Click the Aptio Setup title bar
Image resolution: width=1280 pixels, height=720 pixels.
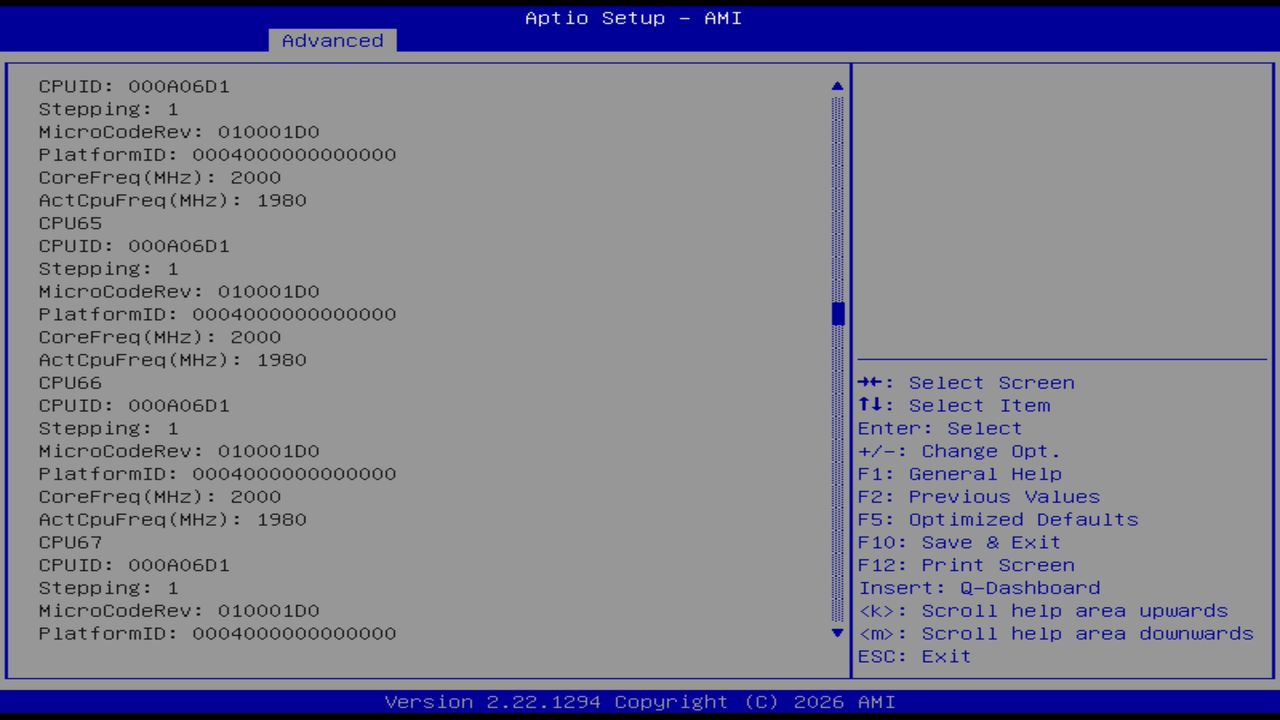tap(633, 18)
